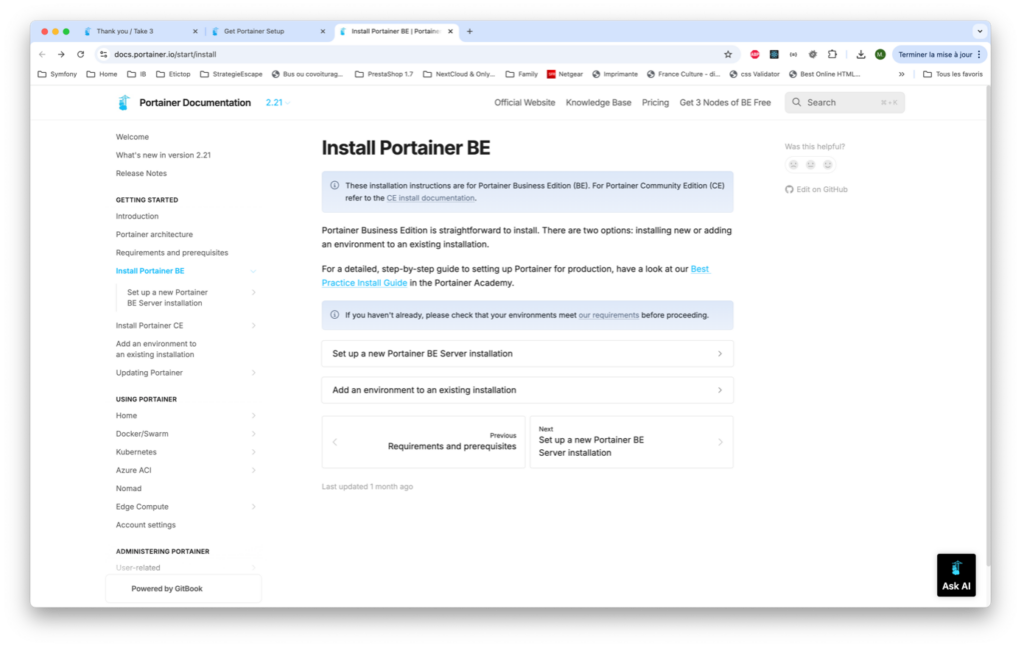Follow the CE install documentation link
Screen dimensions: 1024x648
click(x=430, y=198)
